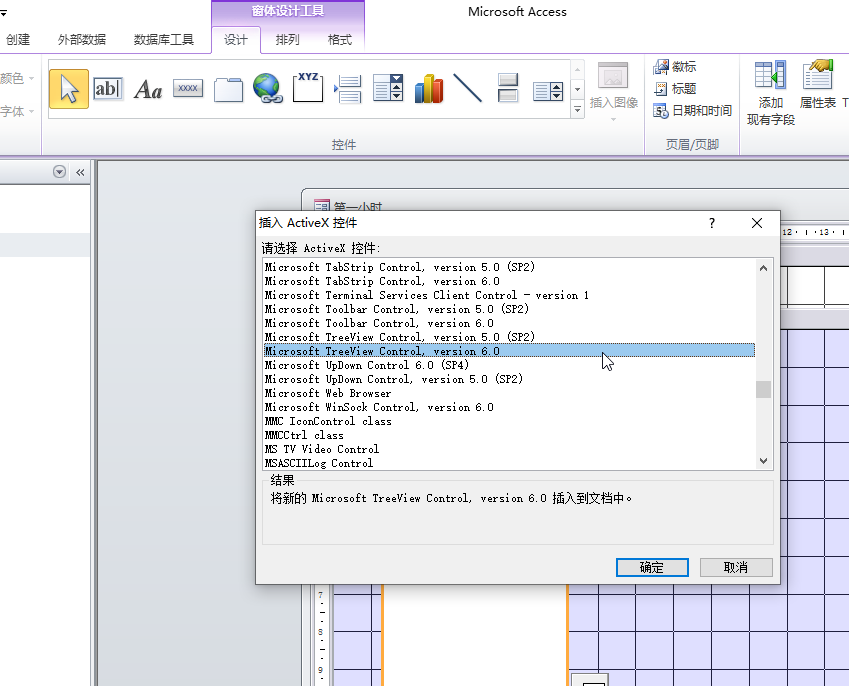
Task: Select Microsoft Terminal Services Client Control
Action: pos(509,295)
